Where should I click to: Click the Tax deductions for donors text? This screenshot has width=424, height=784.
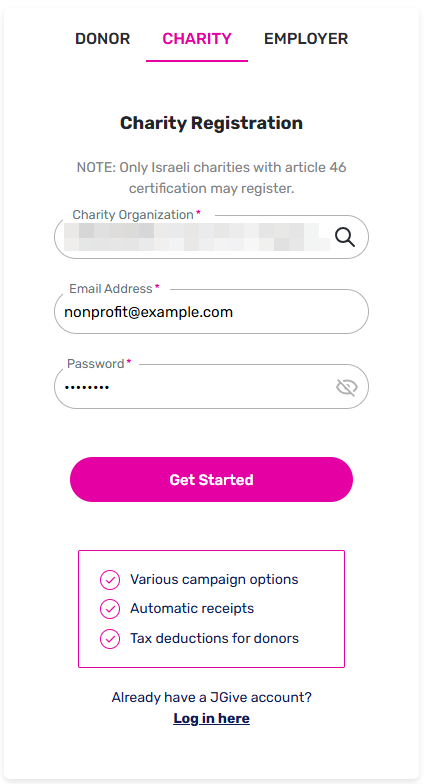click(x=214, y=638)
